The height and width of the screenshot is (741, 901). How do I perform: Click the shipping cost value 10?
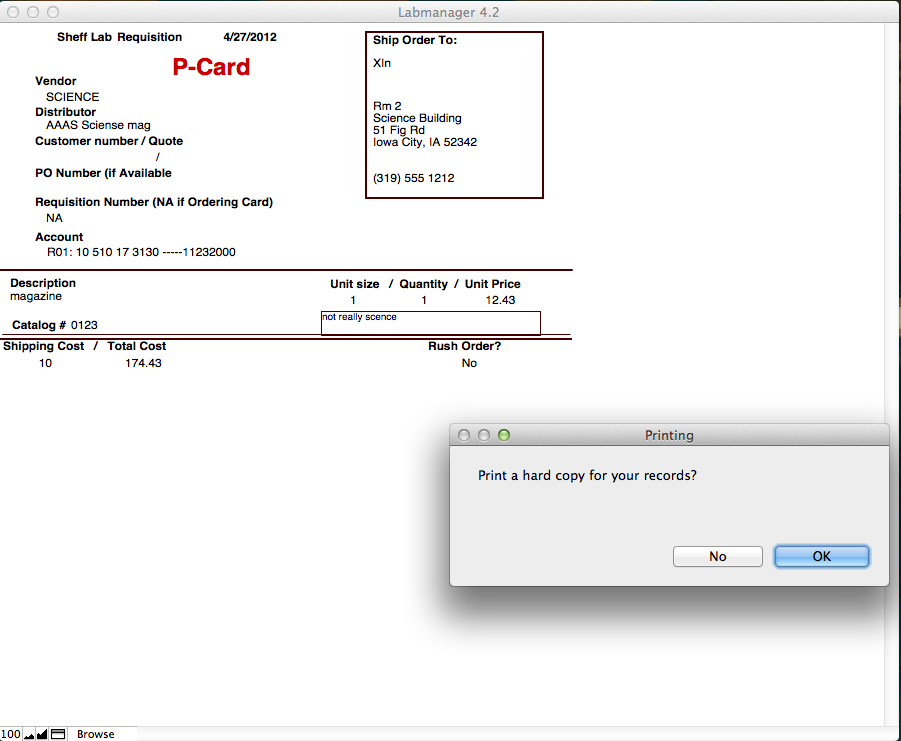(x=45, y=363)
